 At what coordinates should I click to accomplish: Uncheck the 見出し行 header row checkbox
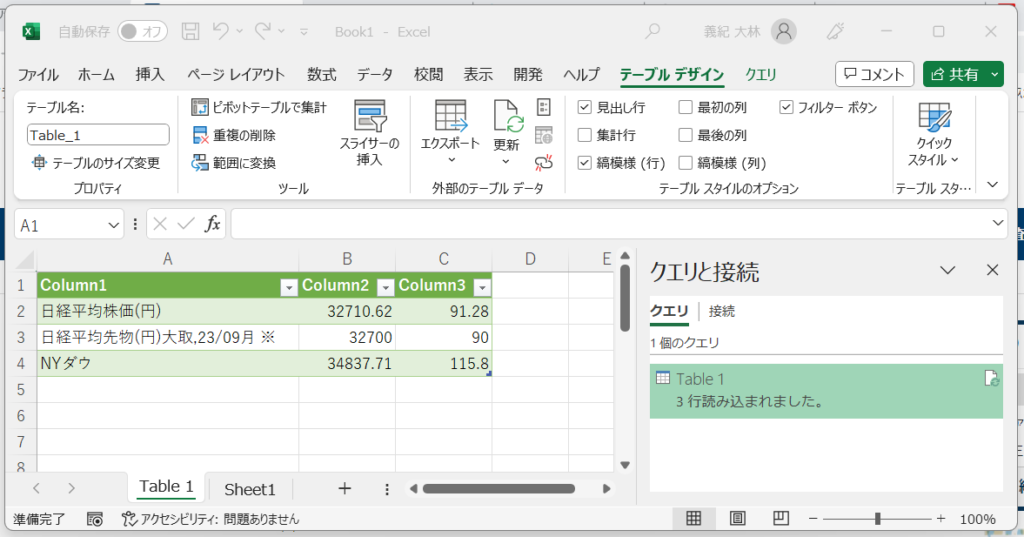click(585, 107)
